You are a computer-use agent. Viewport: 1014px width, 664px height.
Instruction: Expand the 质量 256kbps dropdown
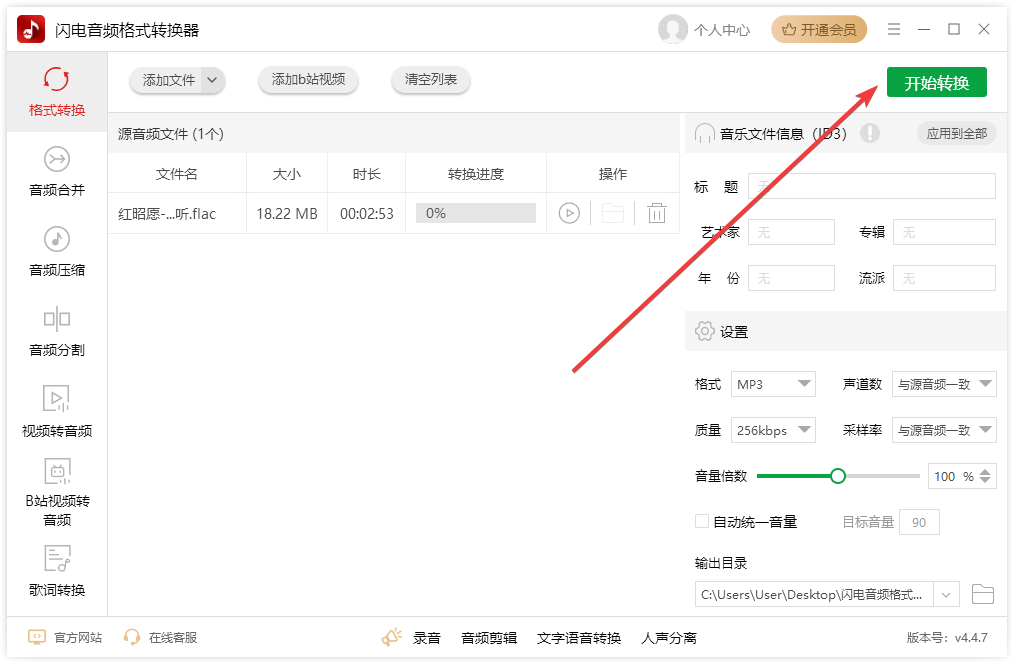[x=773, y=429]
